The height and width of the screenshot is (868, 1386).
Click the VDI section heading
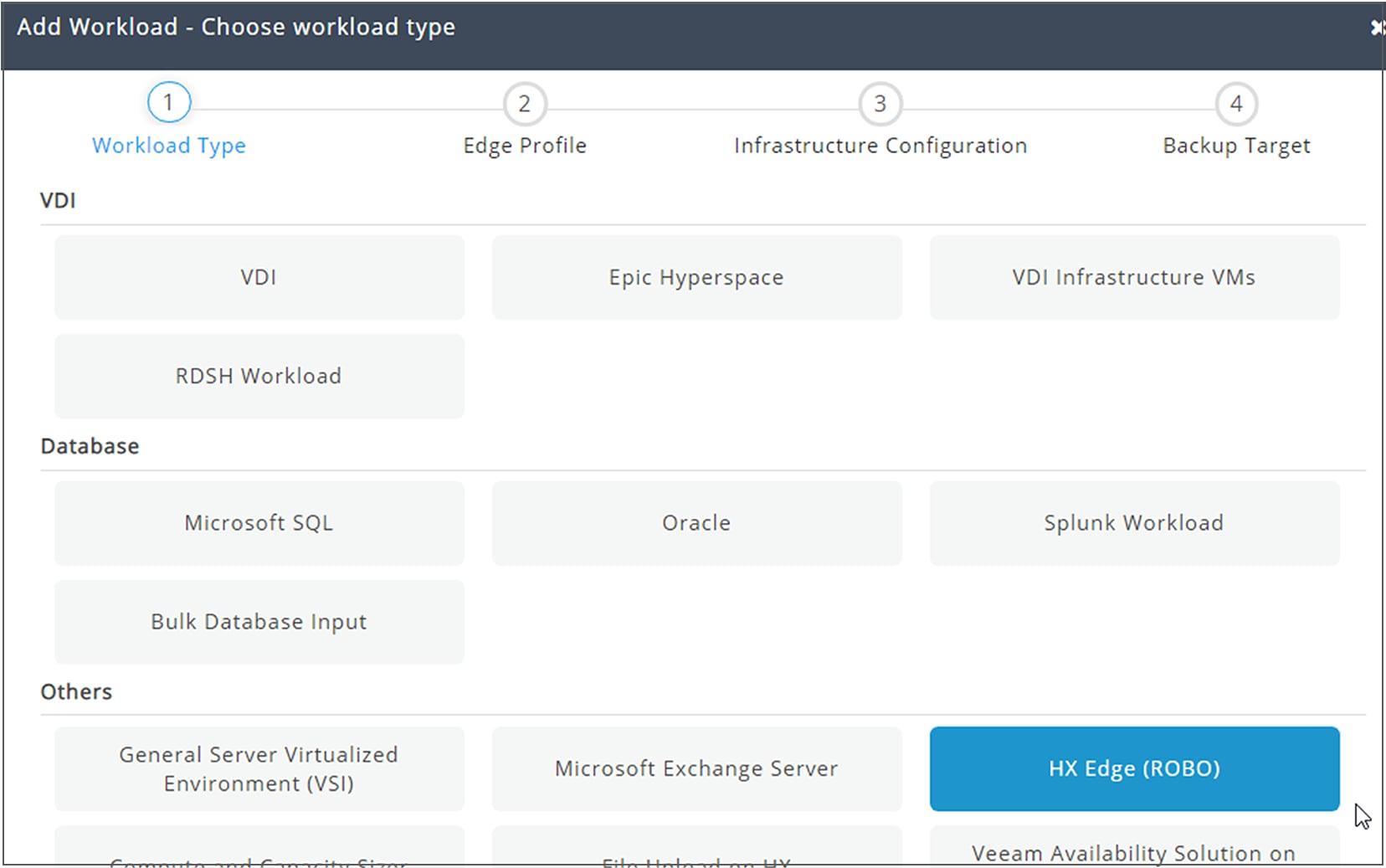point(58,201)
